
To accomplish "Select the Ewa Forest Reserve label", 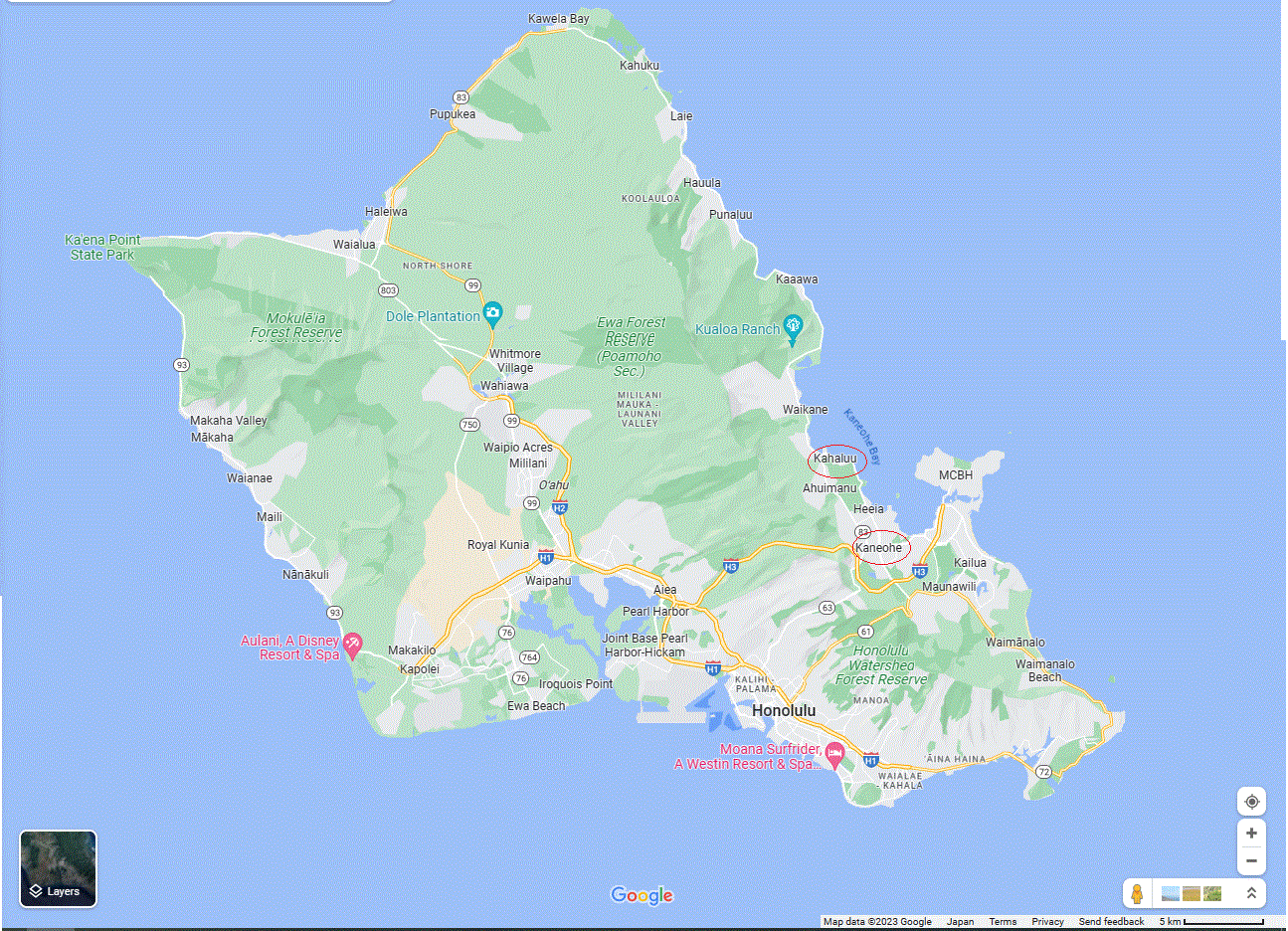I will coord(631,346).
